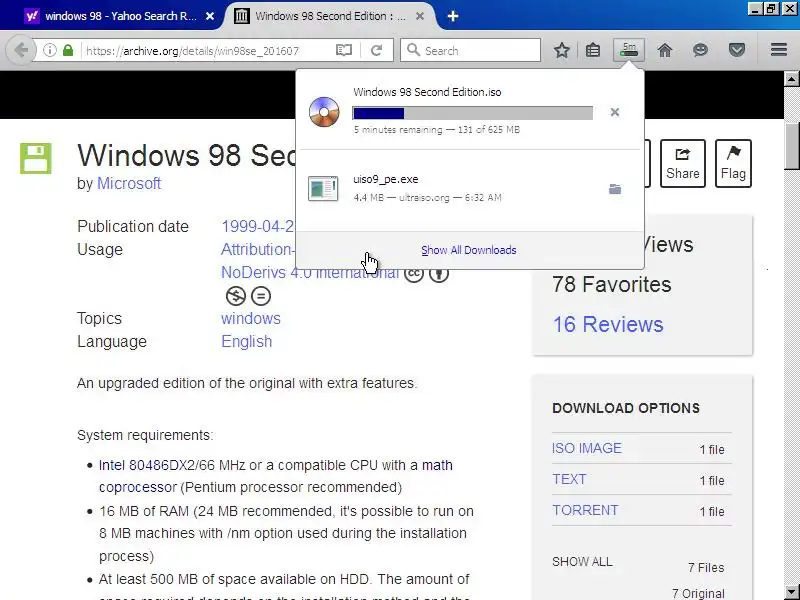Close the Windows 98 Second Edition tab
The image size is (800, 600).
point(420,16)
